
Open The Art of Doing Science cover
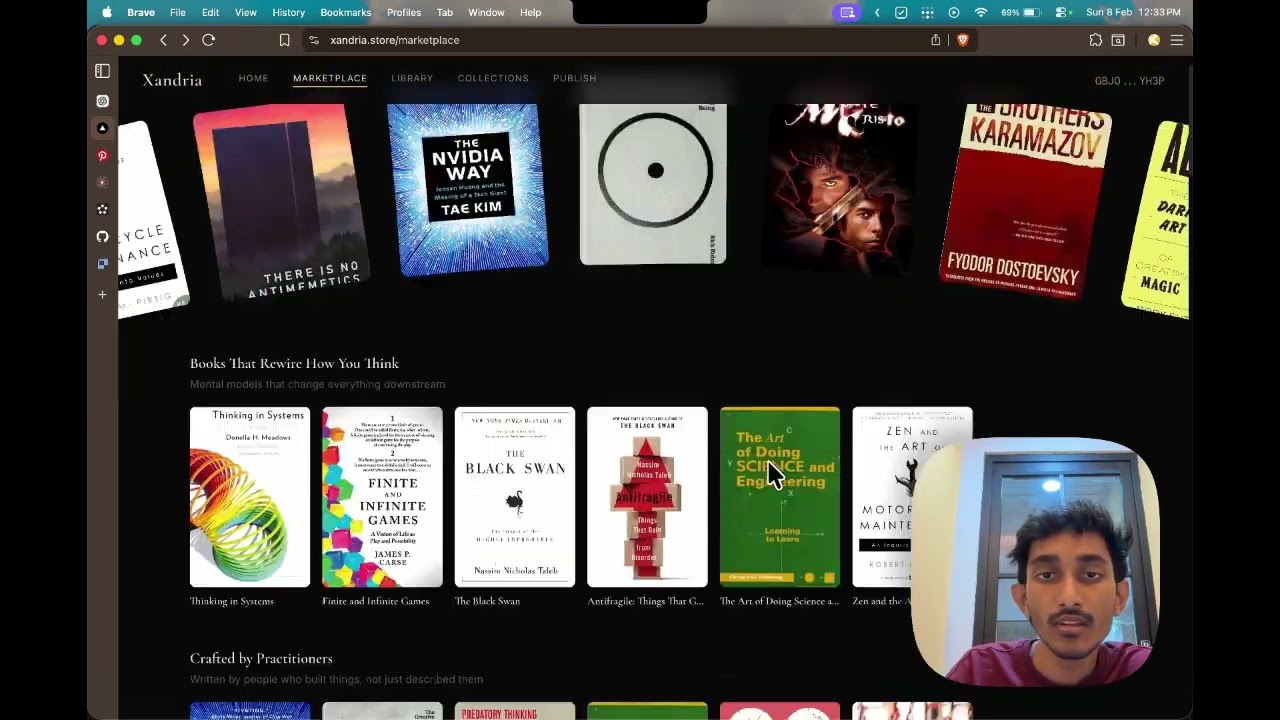(780, 497)
